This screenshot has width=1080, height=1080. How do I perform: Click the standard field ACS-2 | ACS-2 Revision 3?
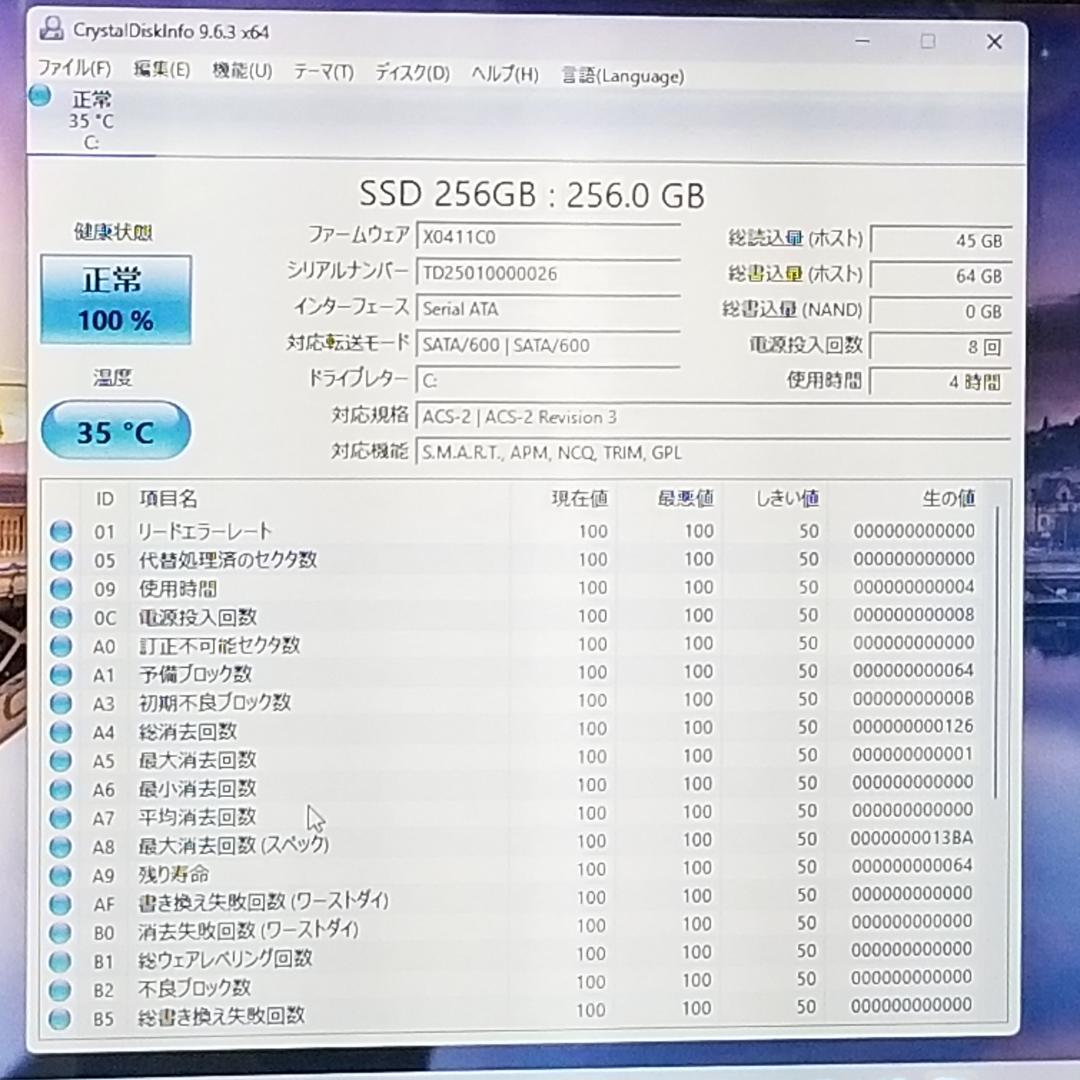coord(714,417)
